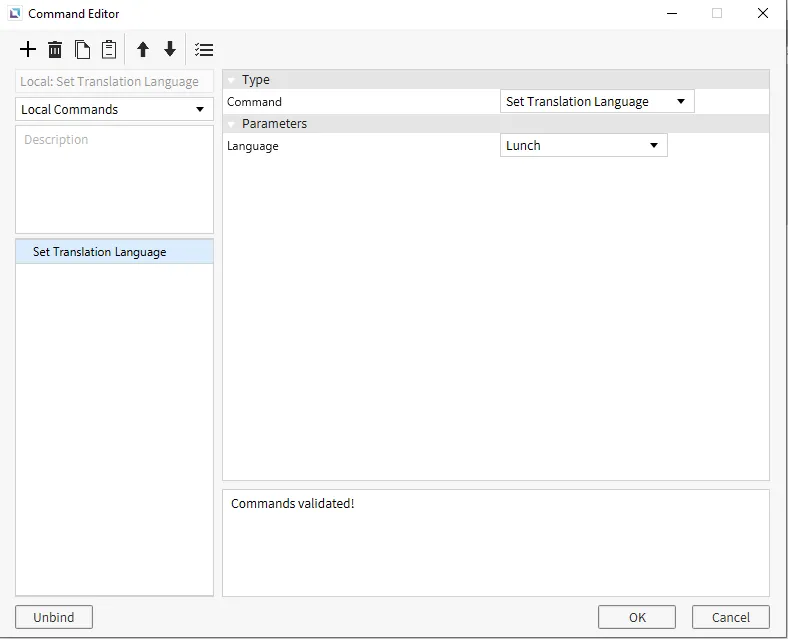Delete the selected command with the trash icon
Viewport: 788px width, 639px height.
click(x=55, y=50)
